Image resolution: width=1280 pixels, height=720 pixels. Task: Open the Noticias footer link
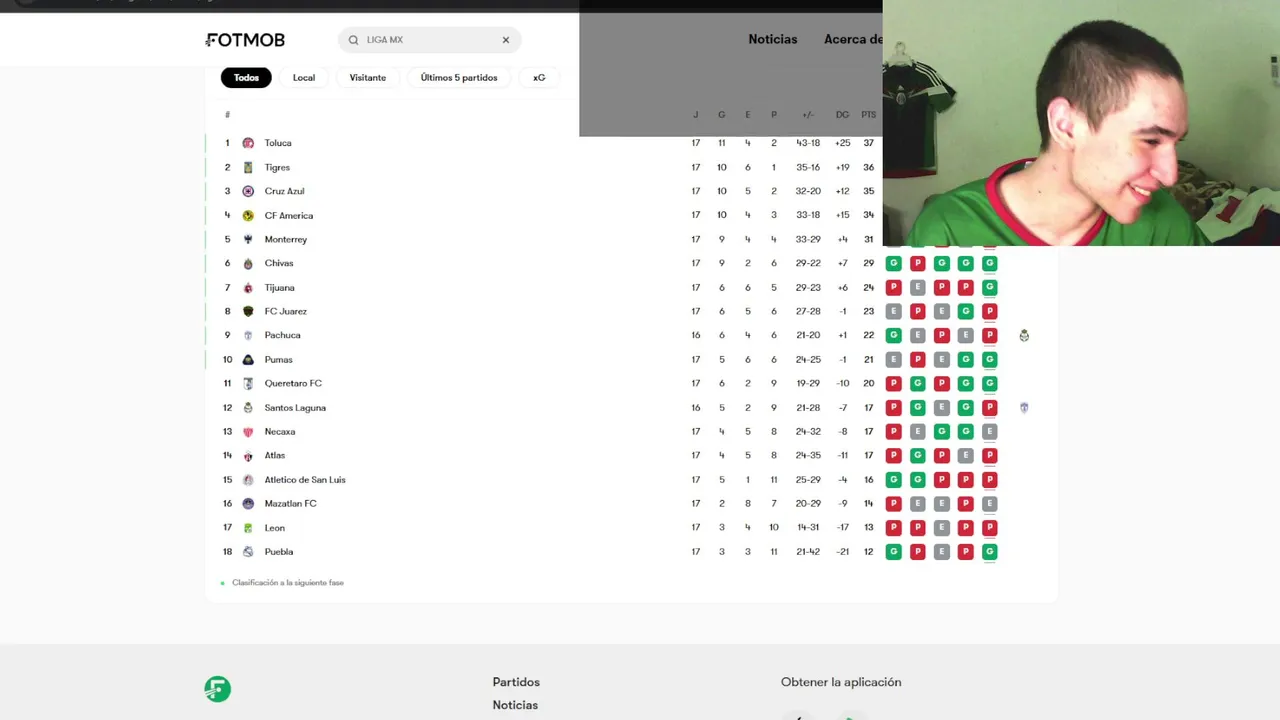pos(515,705)
